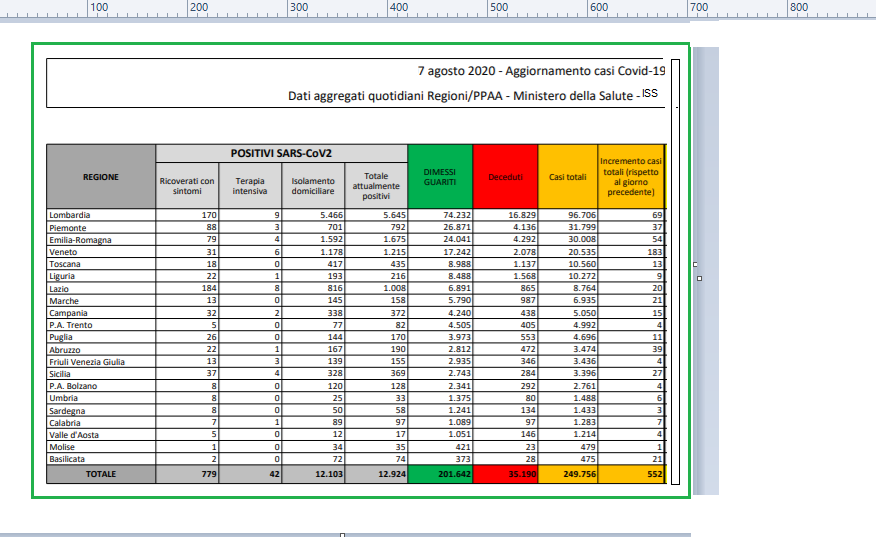Select the Valle d'Aosta row label
Screen dimensions: 876x537
74,435
